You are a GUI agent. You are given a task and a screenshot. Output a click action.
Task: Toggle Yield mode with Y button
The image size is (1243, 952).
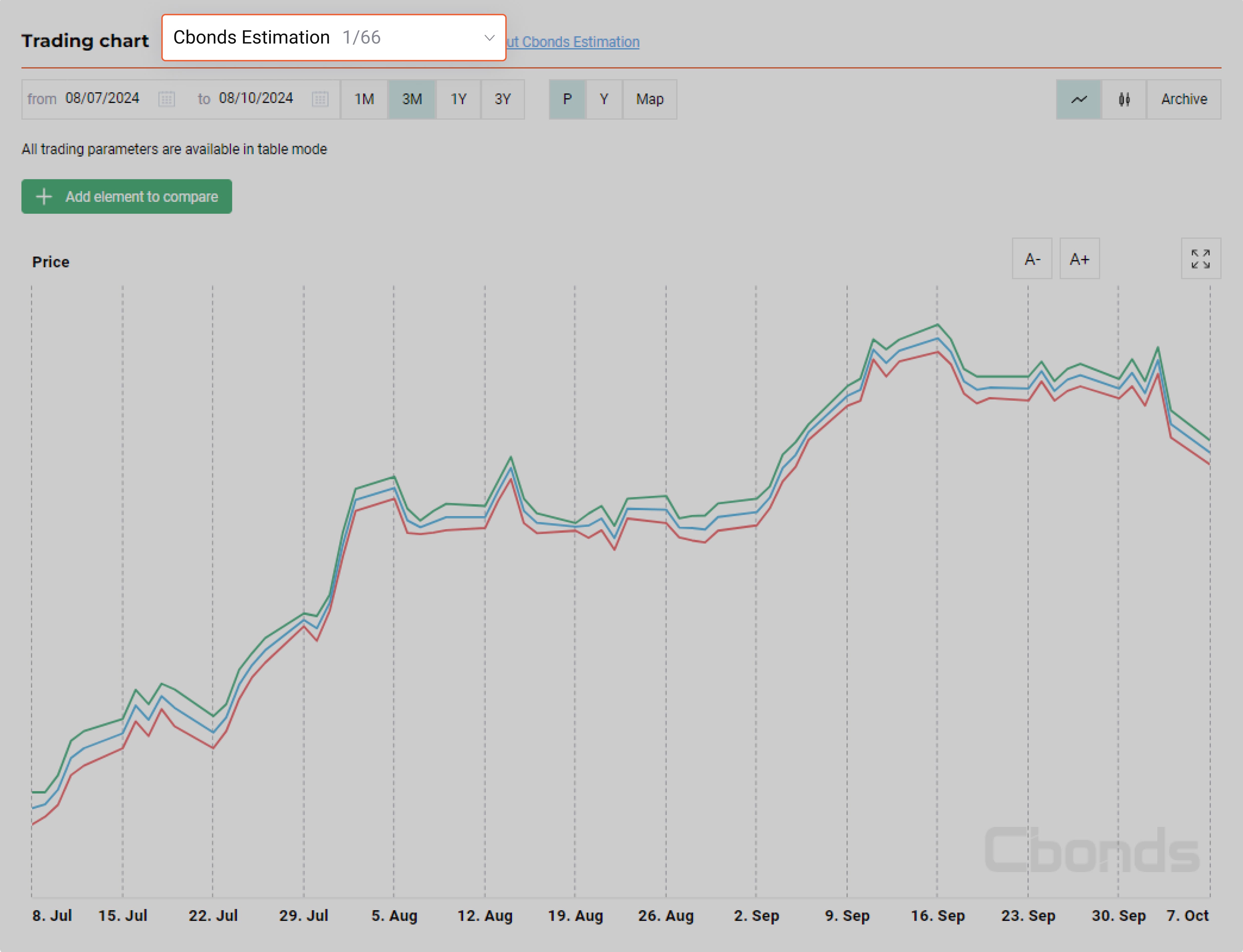pos(604,99)
